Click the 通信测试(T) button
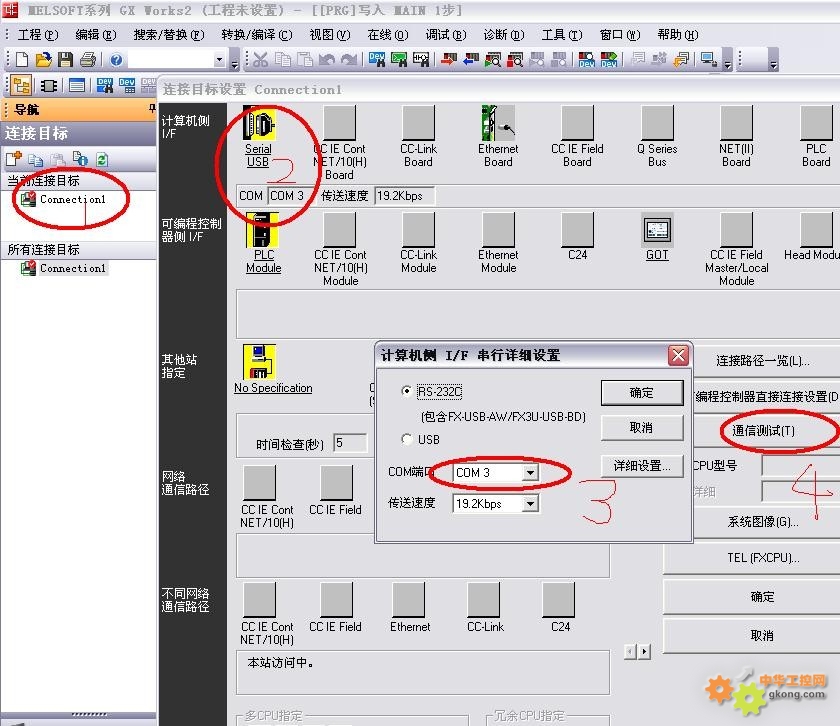This screenshot has width=840, height=726. tap(763, 431)
